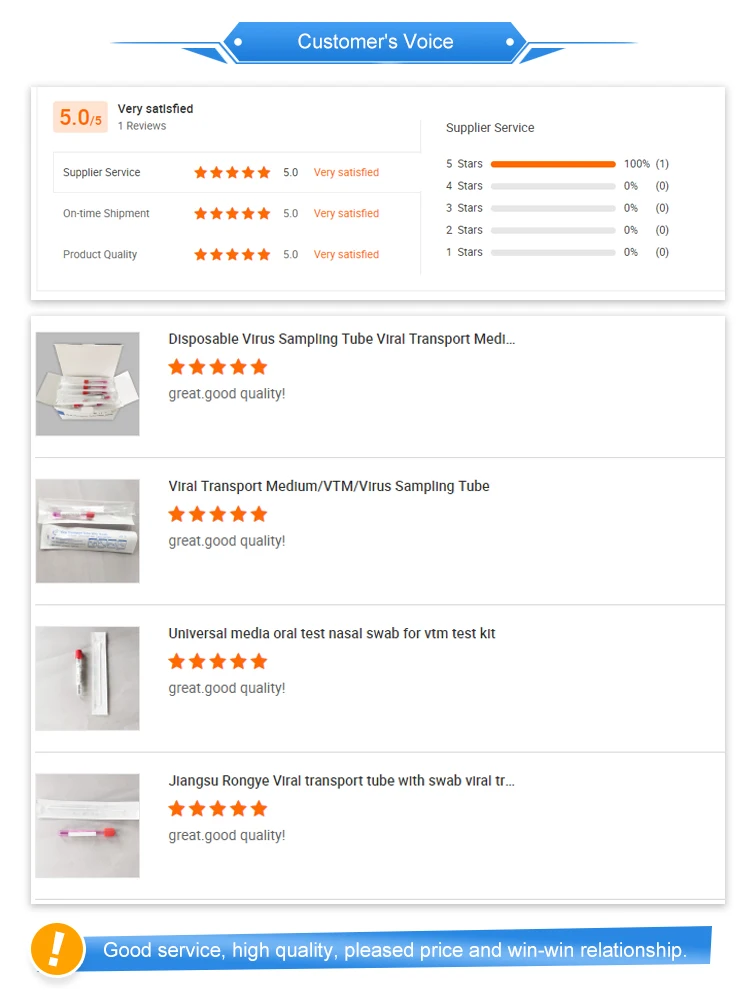Open Universal media oral test nasal swab link
Screen dimensions: 750x1000
(x=332, y=633)
